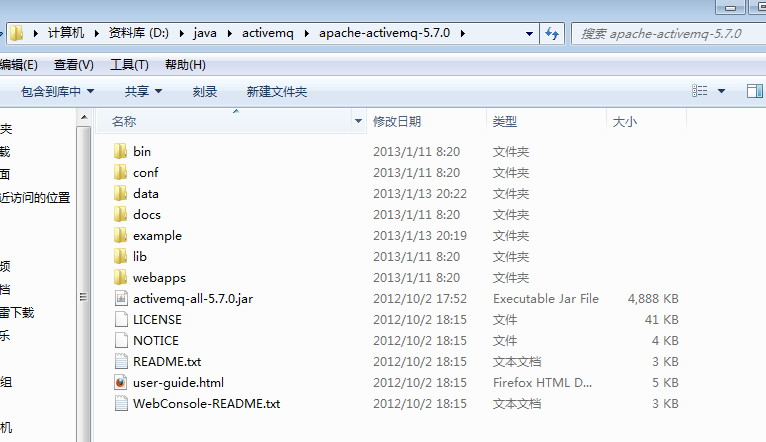Click the README.txt file name
The image size is (766, 442).
coord(167,361)
